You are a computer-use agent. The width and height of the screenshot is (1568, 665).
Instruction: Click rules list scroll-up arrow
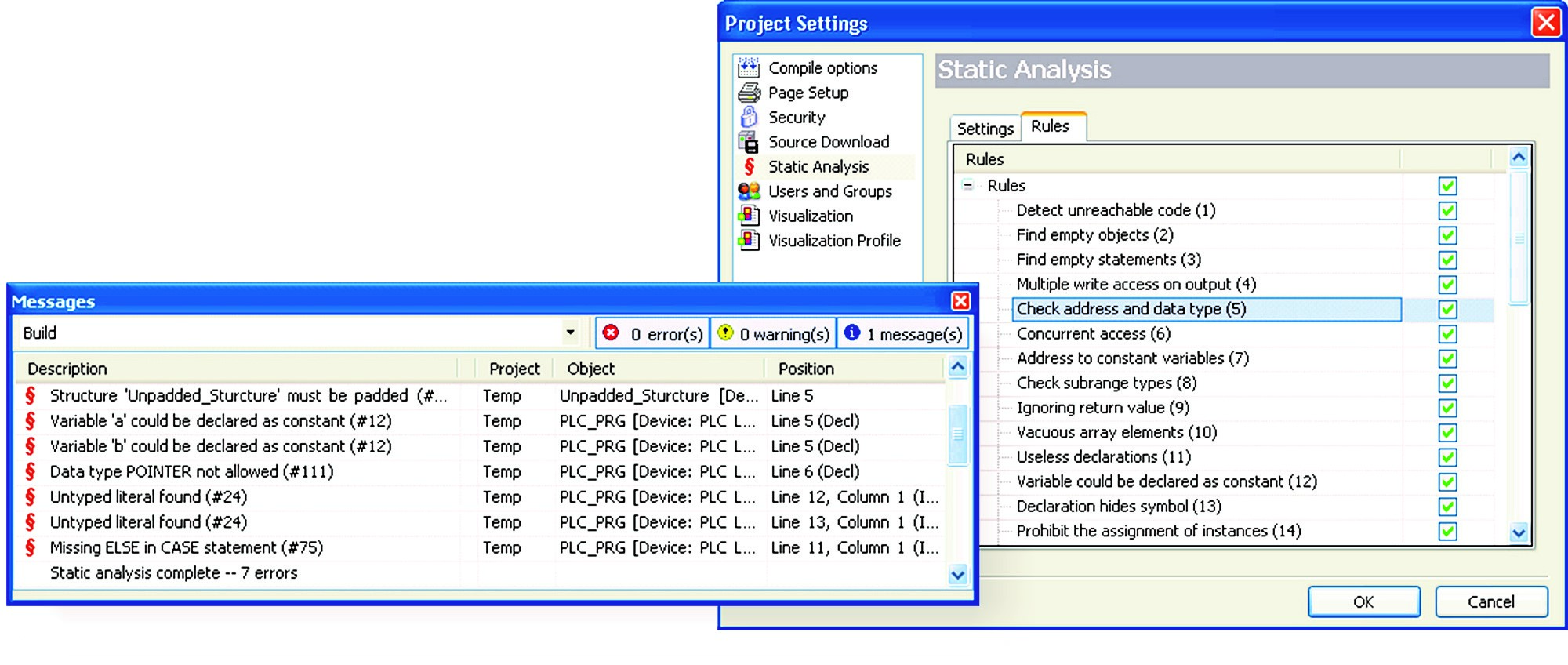click(1519, 158)
